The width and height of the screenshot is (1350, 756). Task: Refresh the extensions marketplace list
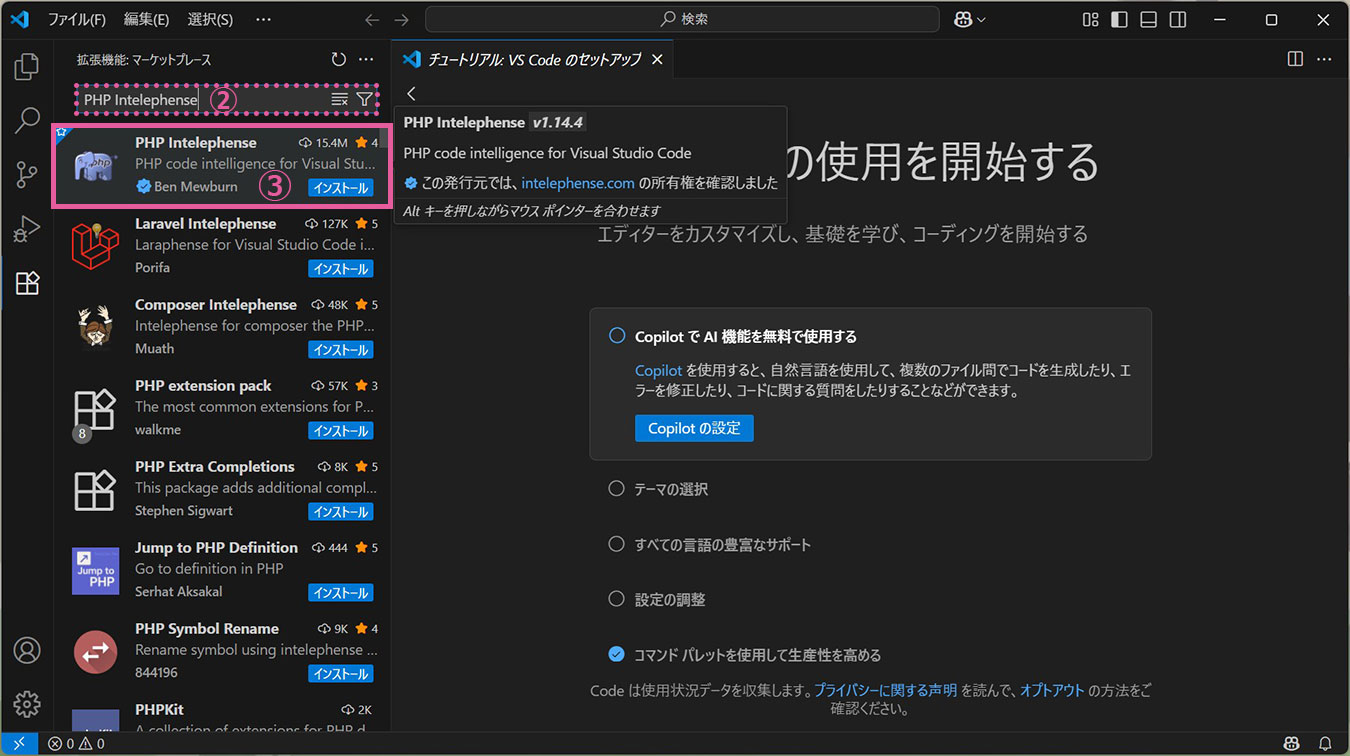[339, 60]
